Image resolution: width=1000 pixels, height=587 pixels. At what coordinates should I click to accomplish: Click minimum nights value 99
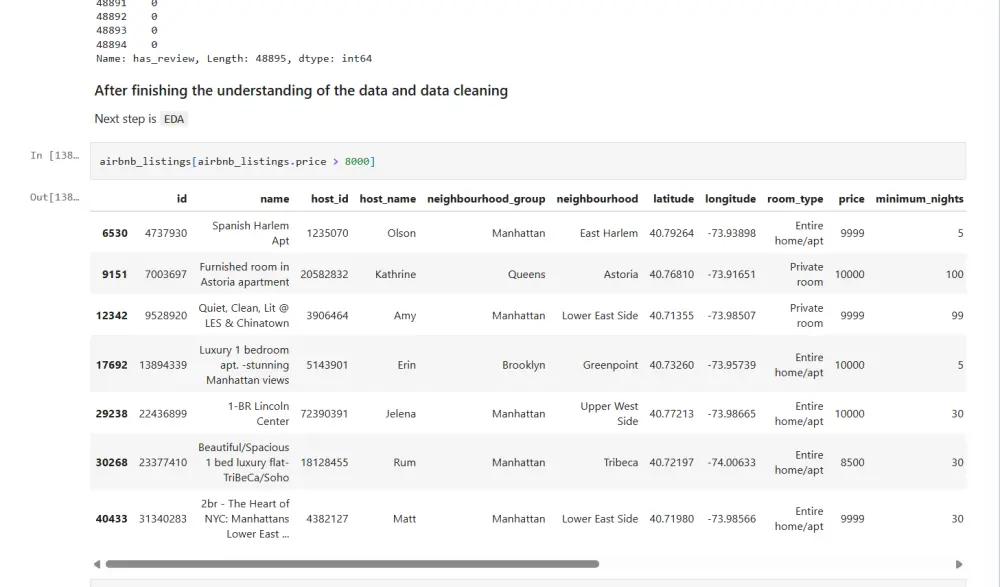(957, 316)
